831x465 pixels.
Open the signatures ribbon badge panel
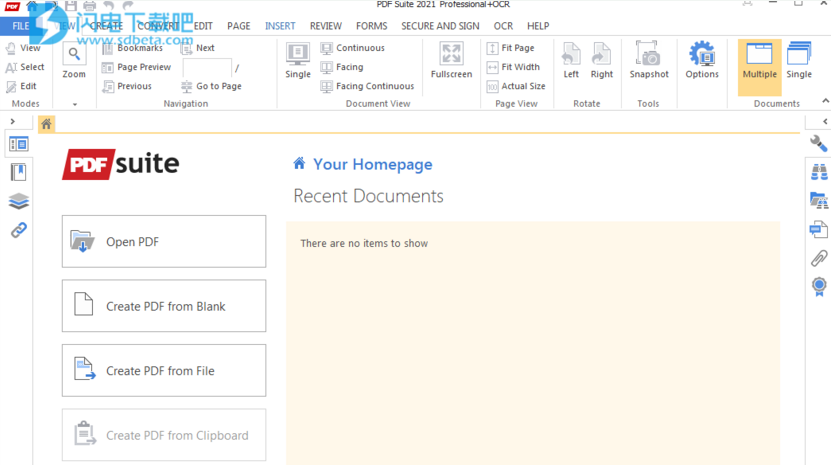click(819, 287)
